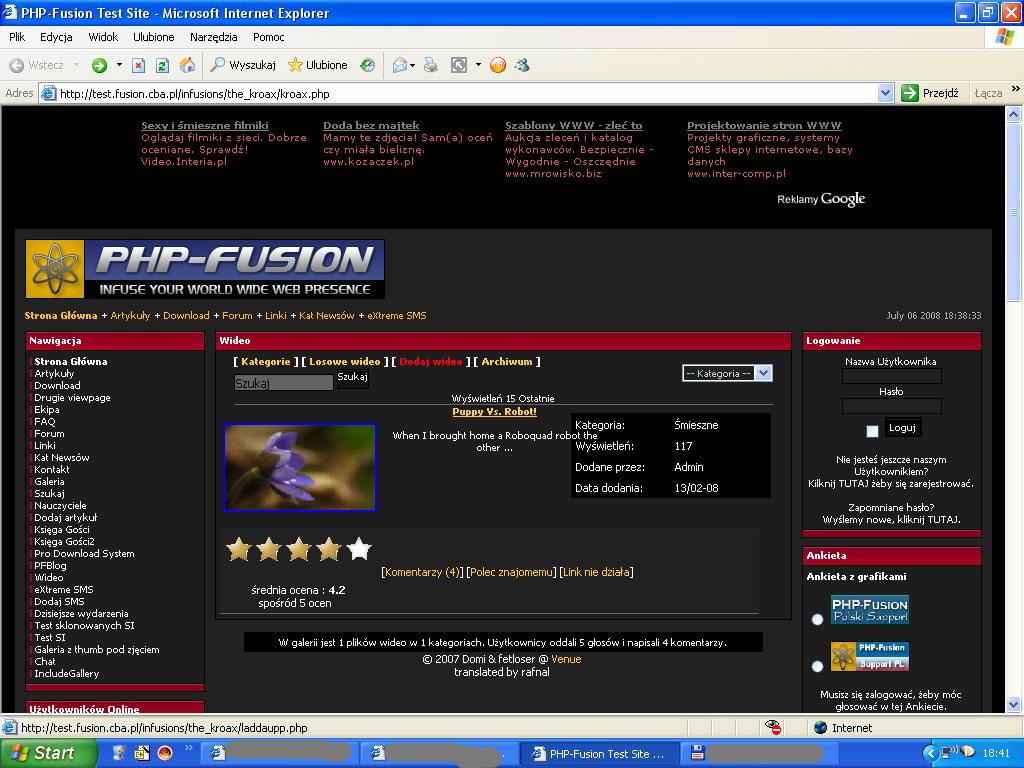Viewport: 1024px width, 768px height.
Task: Open the Losowe wideo link
Action: 344,362
